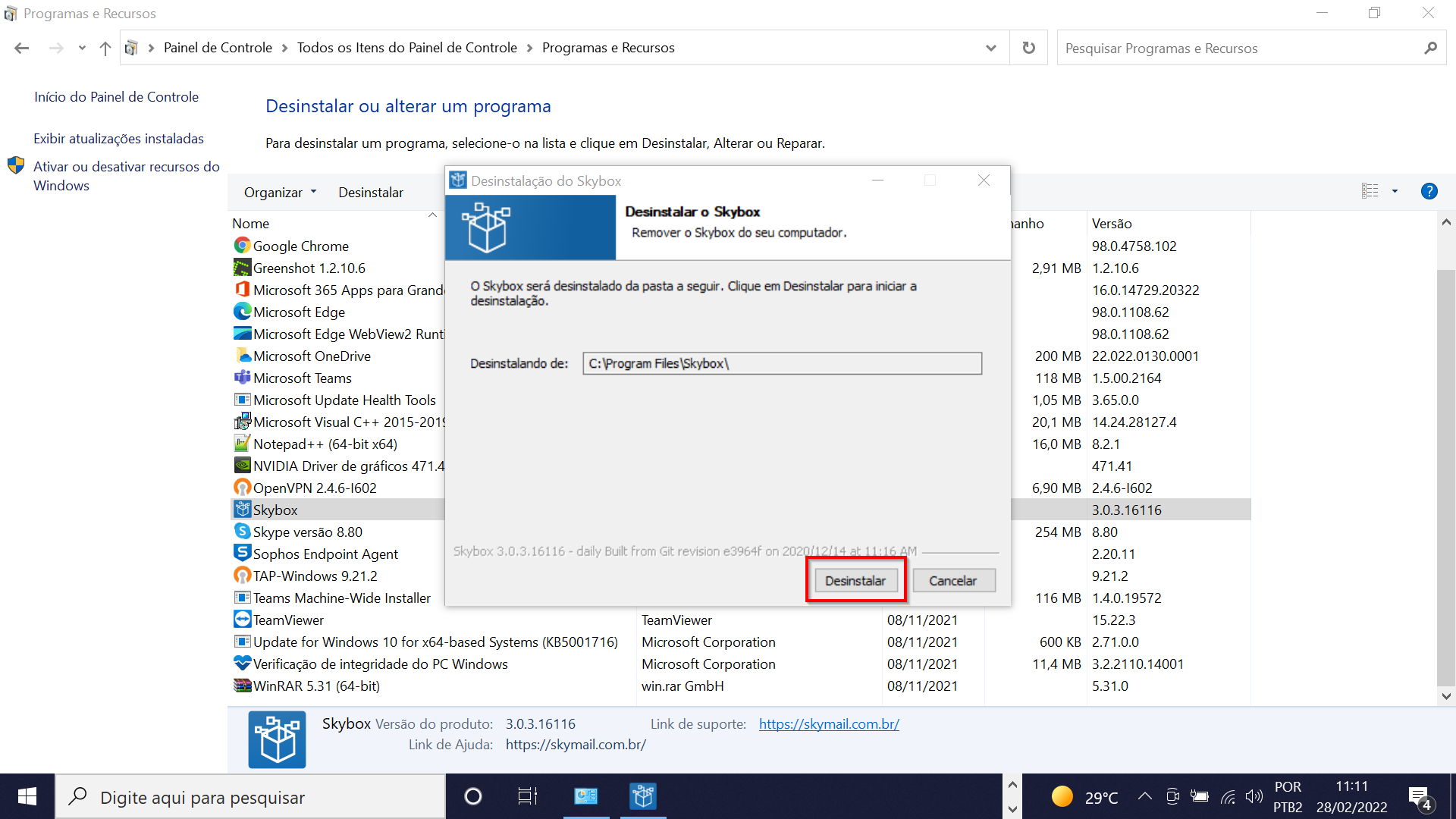Open the volume speaker tray icon
1456x819 pixels.
(1254, 796)
